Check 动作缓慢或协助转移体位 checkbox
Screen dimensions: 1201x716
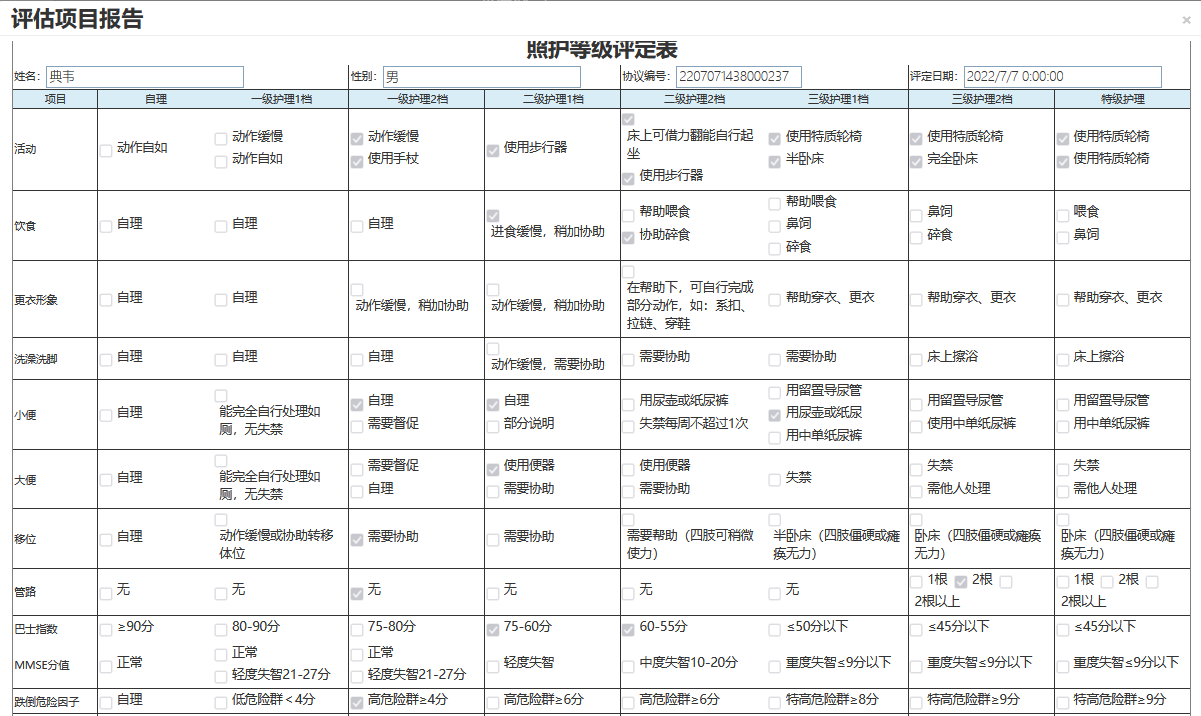click(x=221, y=520)
